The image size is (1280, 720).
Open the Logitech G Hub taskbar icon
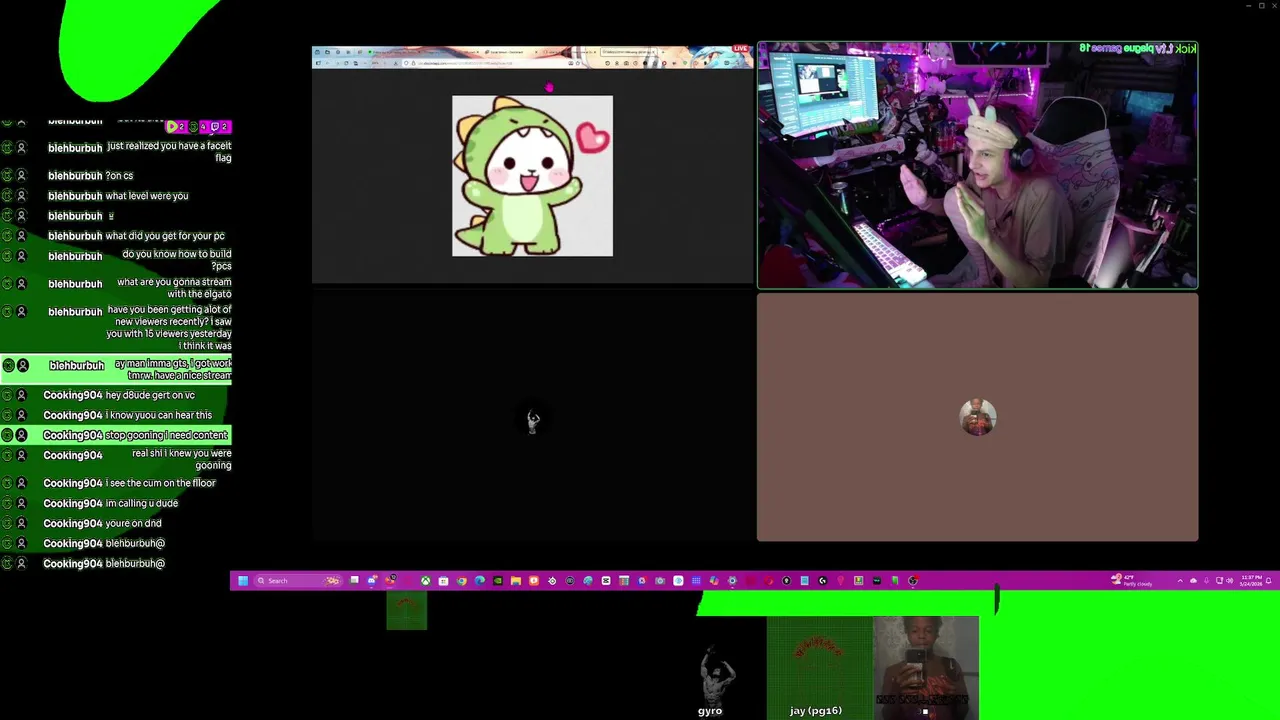[x=823, y=580]
